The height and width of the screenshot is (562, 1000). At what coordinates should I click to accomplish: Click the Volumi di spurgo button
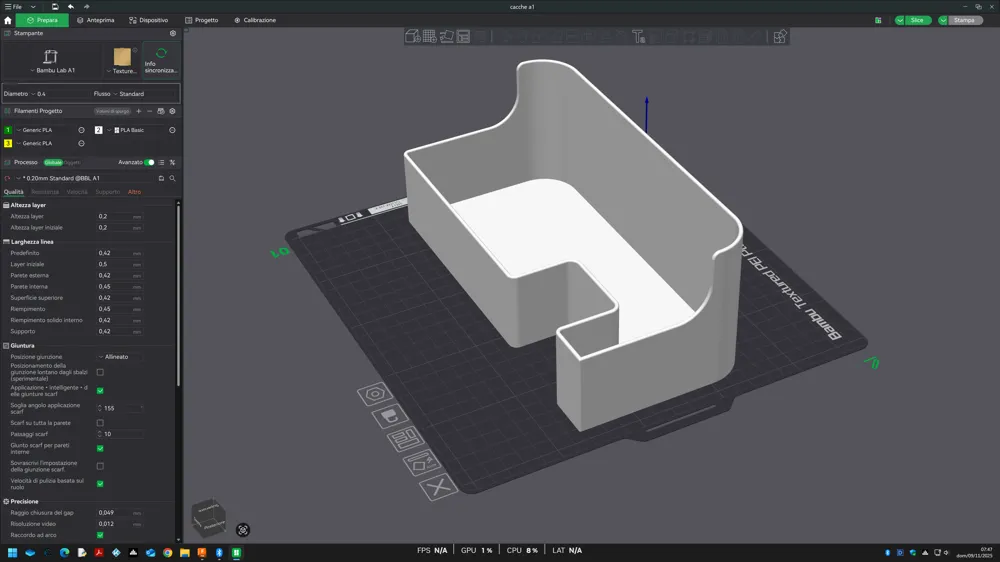tap(113, 111)
